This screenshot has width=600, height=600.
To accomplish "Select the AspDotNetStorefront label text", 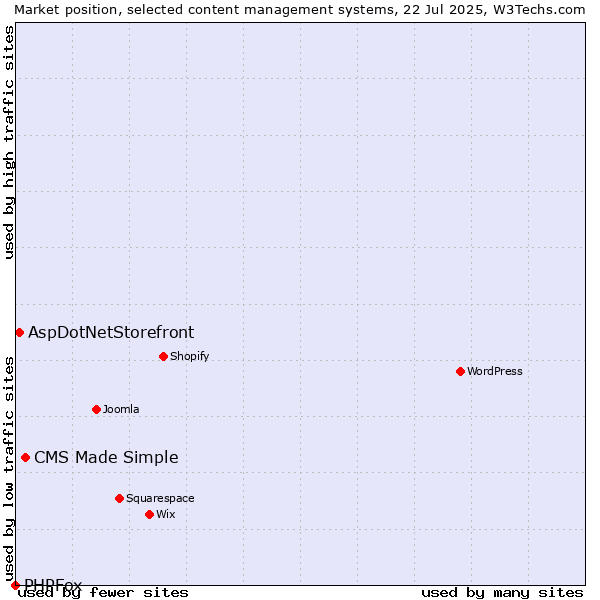I will pyautogui.click(x=111, y=332).
